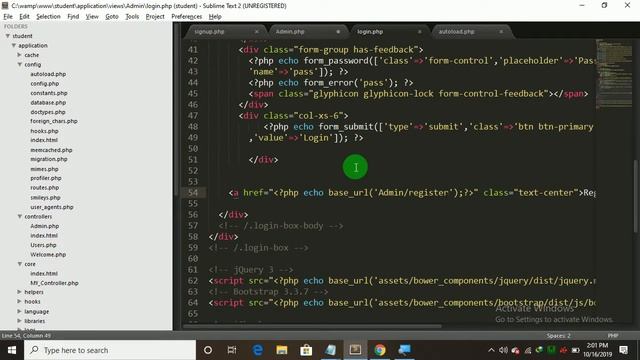Open File Explorer from the taskbar

(282, 350)
